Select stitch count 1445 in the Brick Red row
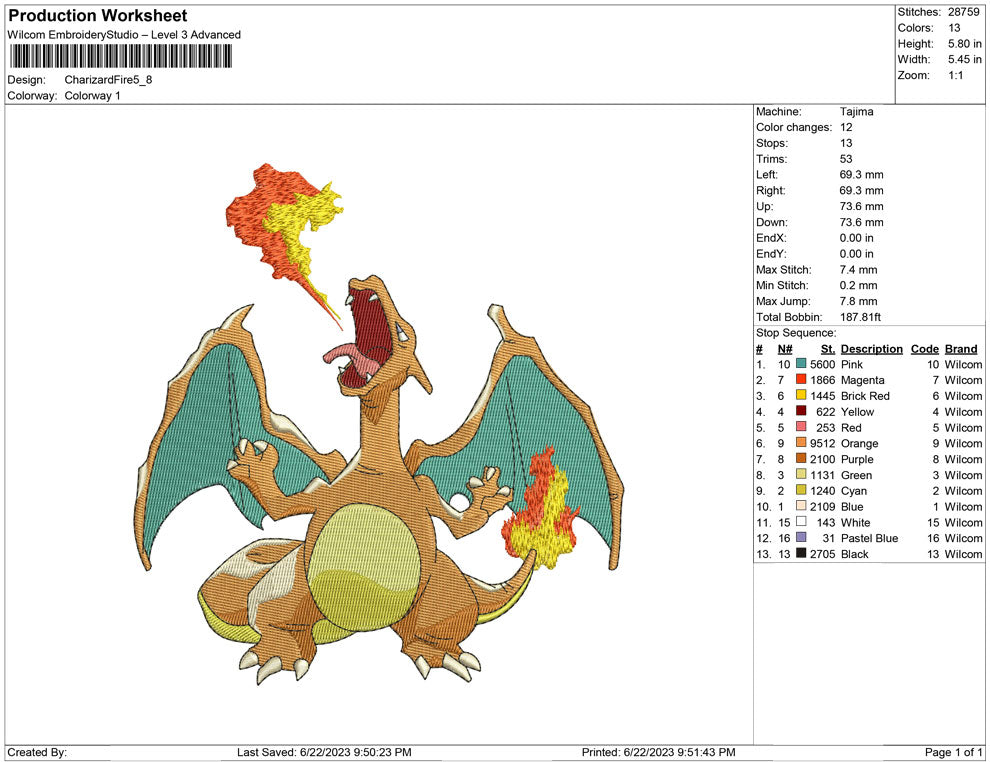This screenshot has width=990, height=762. click(823, 395)
